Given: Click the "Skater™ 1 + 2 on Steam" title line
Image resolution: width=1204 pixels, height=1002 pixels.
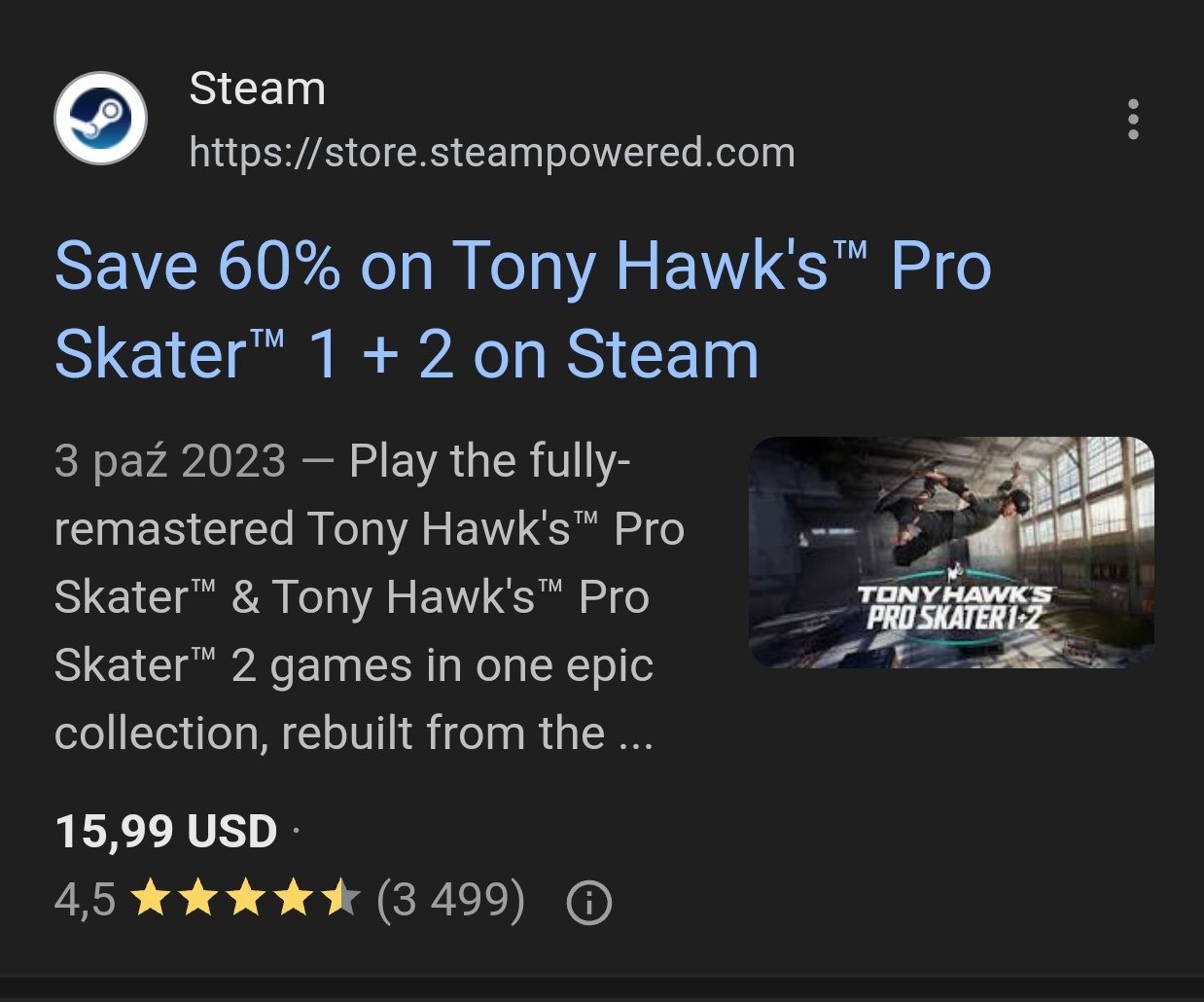Looking at the screenshot, I should tap(407, 354).
